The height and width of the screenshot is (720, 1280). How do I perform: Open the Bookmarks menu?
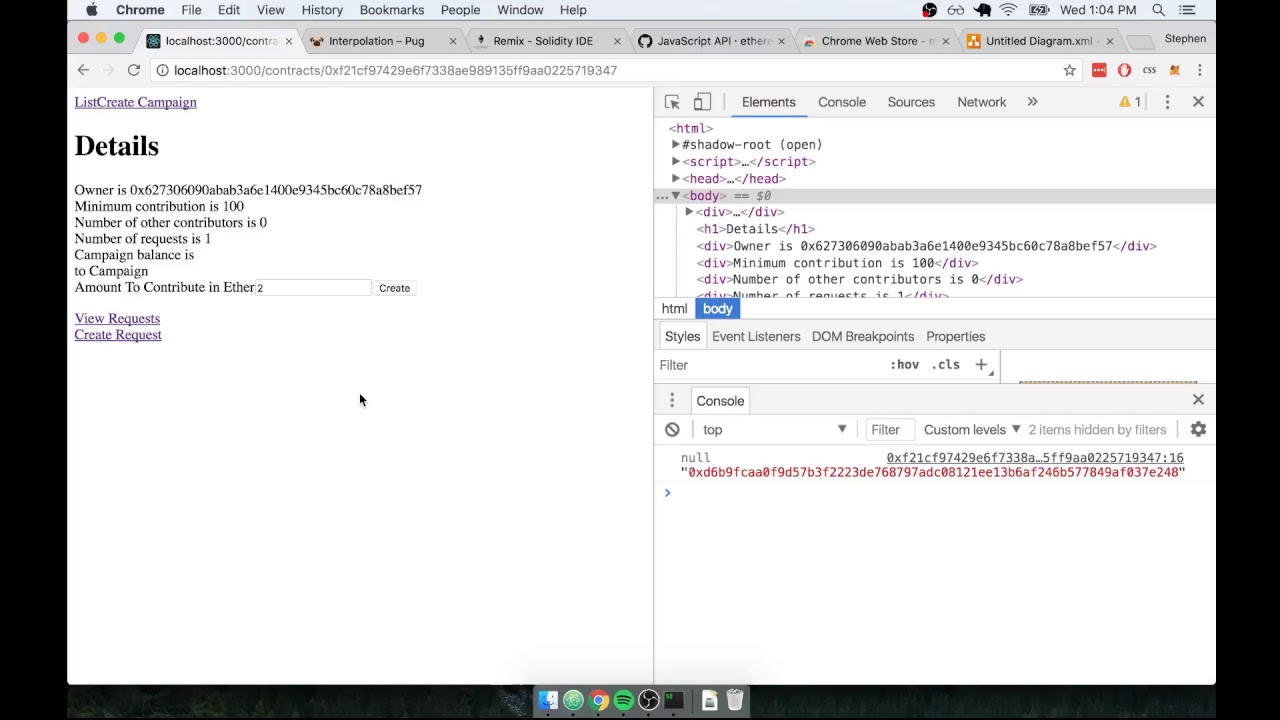[392, 10]
